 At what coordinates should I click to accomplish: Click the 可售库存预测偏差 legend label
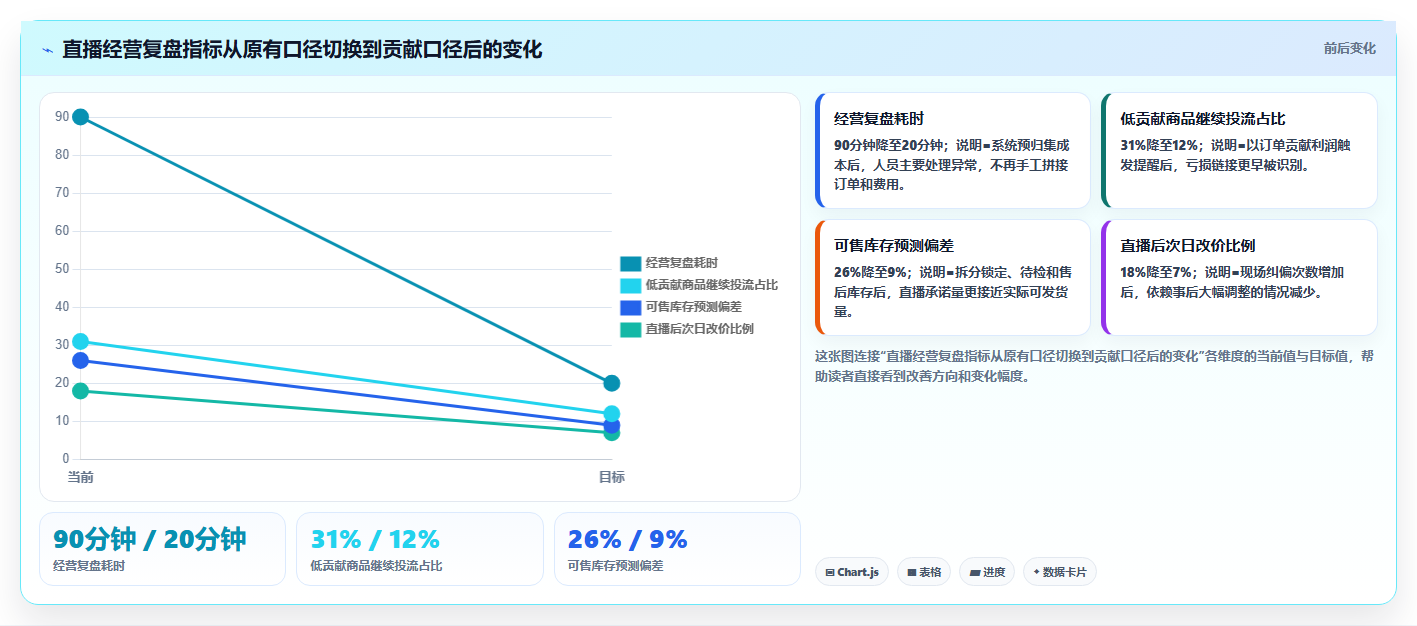[x=693, y=307]
